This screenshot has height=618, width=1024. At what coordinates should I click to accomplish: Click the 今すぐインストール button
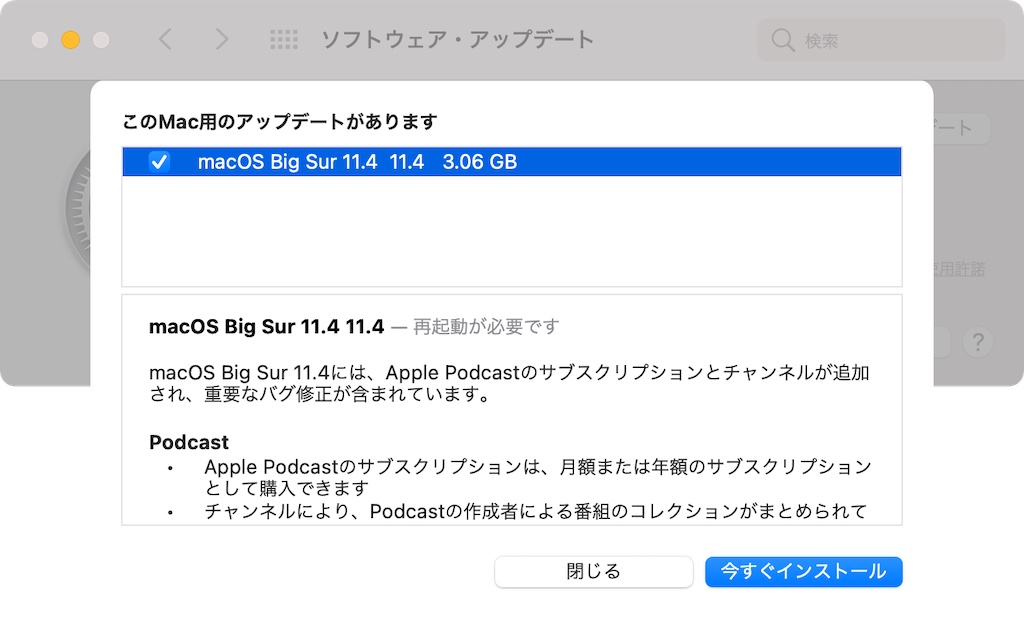click(x=804, y=572)
